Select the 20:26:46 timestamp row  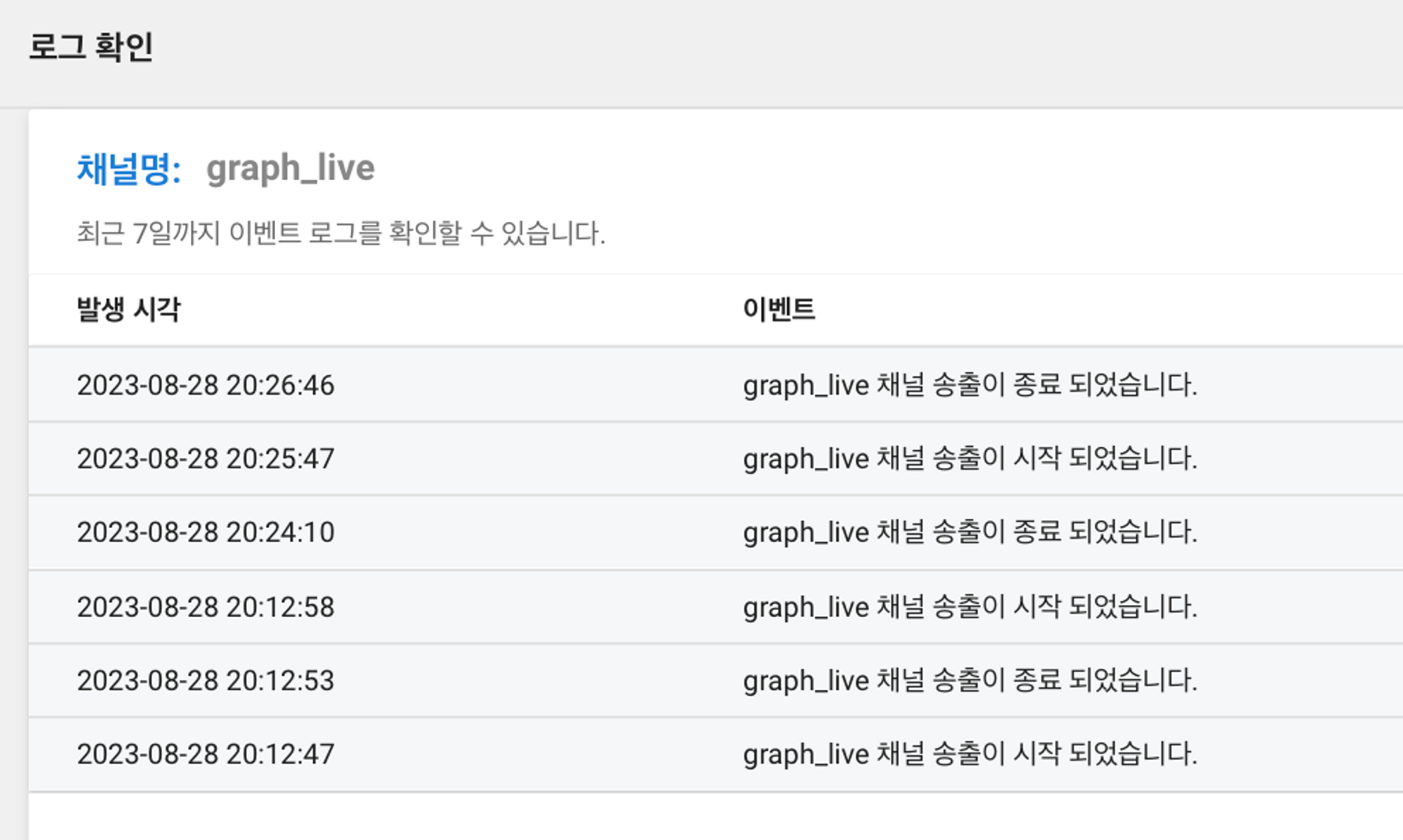(x=206, y=386)
